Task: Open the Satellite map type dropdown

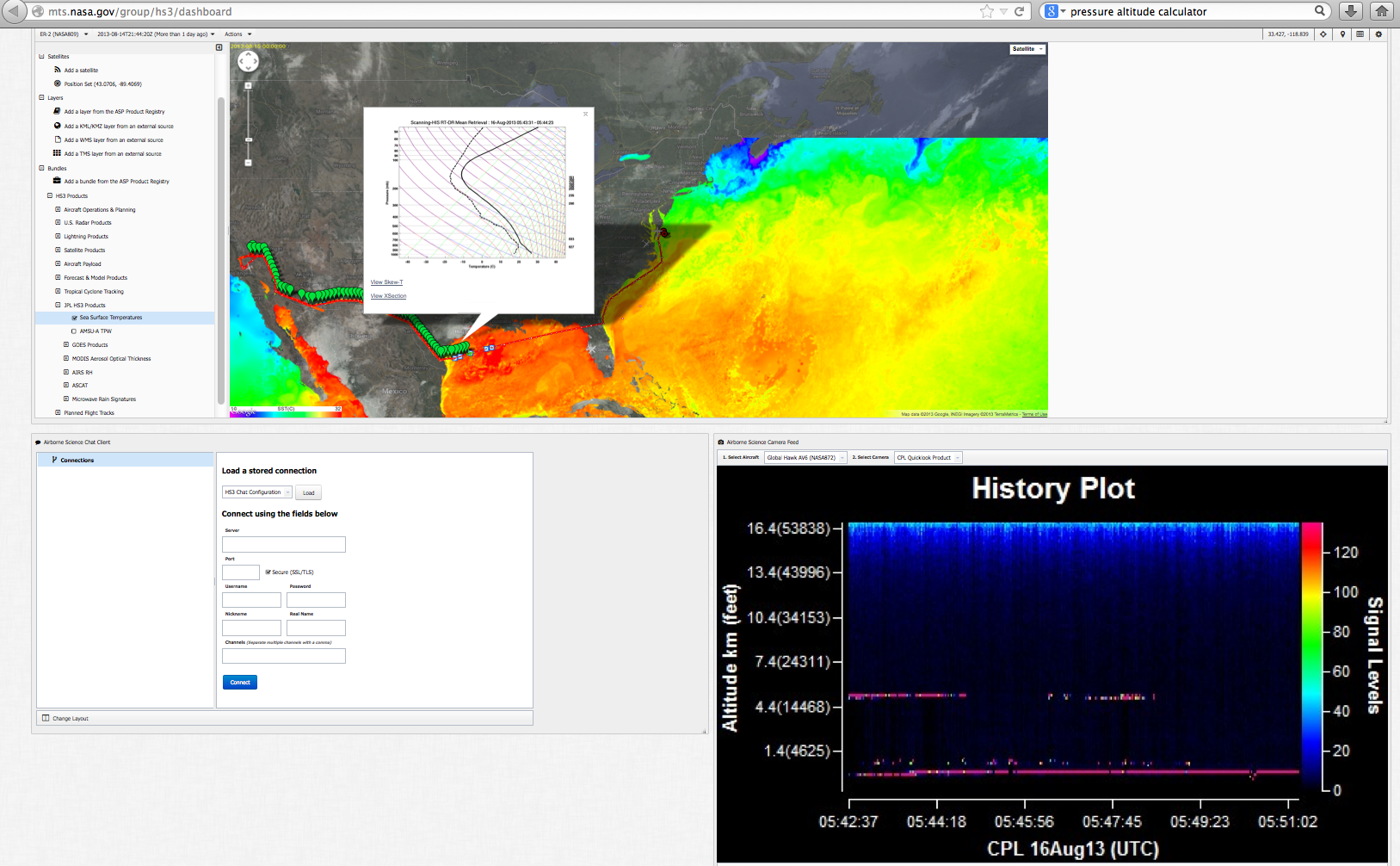Action: point(1027,49)
